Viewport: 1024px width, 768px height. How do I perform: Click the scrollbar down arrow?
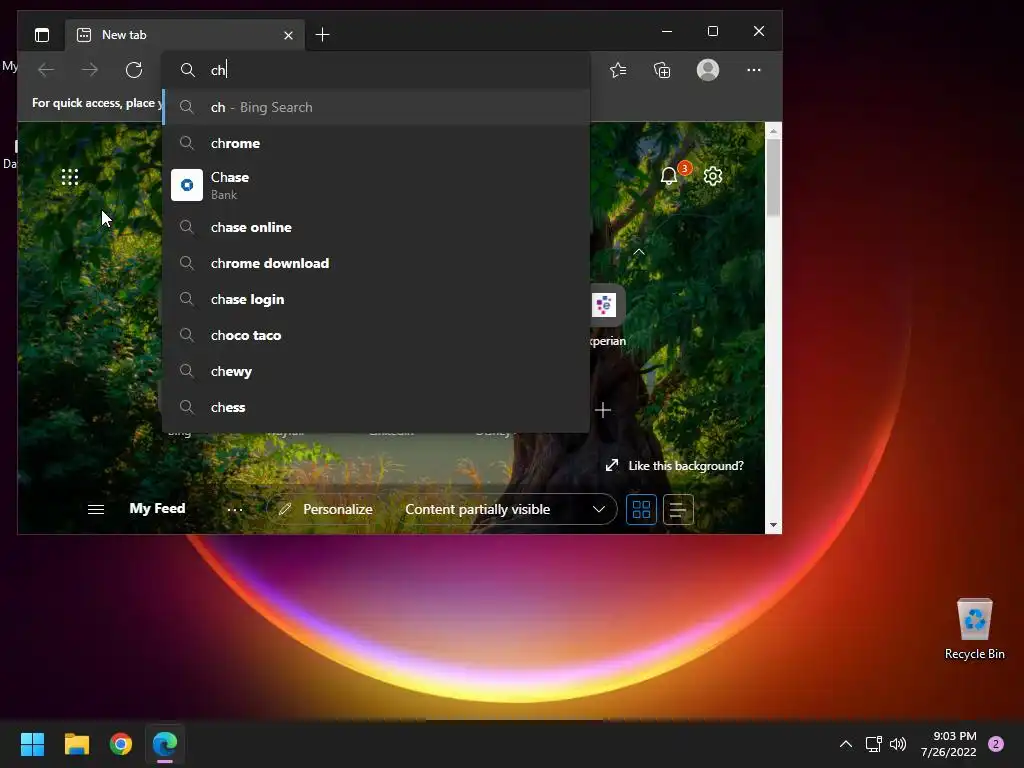(x=773, y=525)
